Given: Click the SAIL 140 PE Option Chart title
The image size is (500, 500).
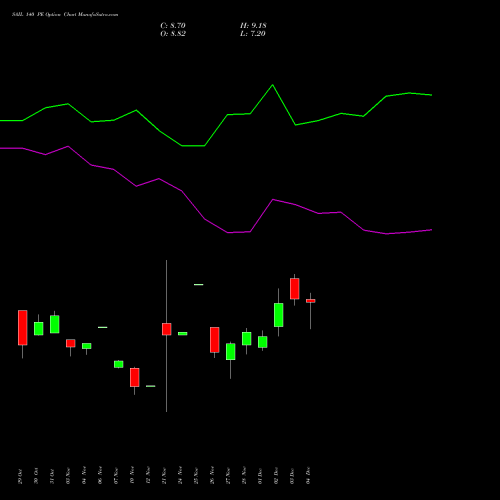Looking at the screenshot, I should coord(65,15).
